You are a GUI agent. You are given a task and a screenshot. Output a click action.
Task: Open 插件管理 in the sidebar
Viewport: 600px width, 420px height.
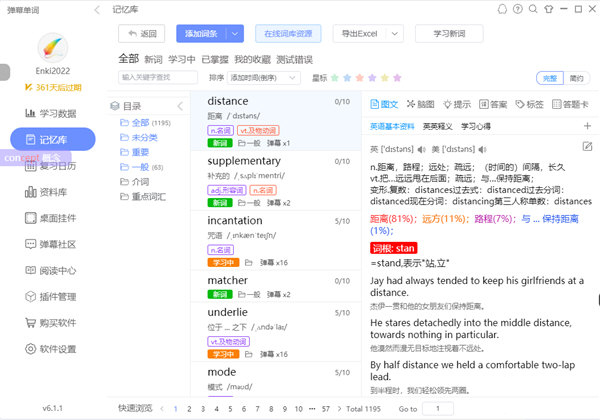pyautogui.click(x=51, y=296)
